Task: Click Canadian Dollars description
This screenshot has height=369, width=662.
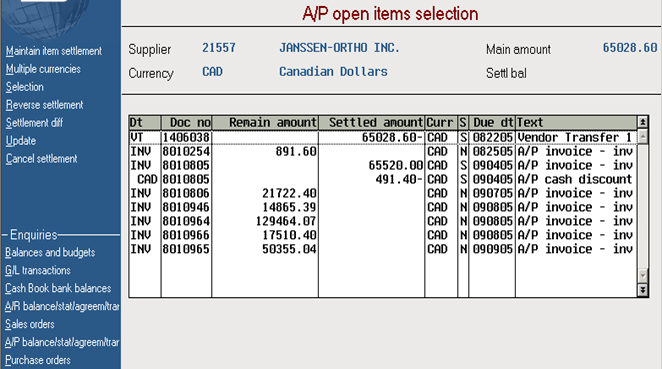Action: (x=333, y=71)
